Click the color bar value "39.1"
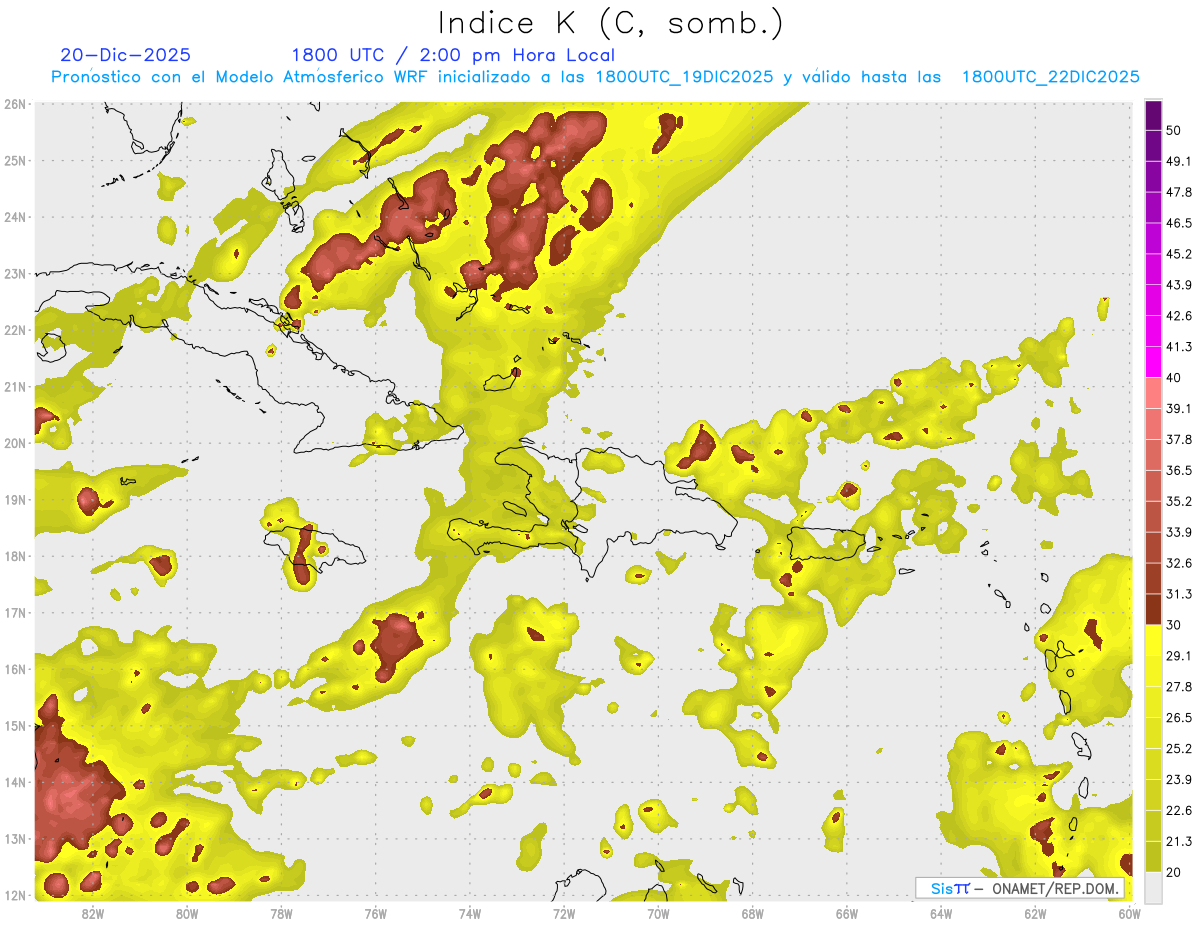This screenshot has width=1200, height=927. click(x=1179, y=409)
